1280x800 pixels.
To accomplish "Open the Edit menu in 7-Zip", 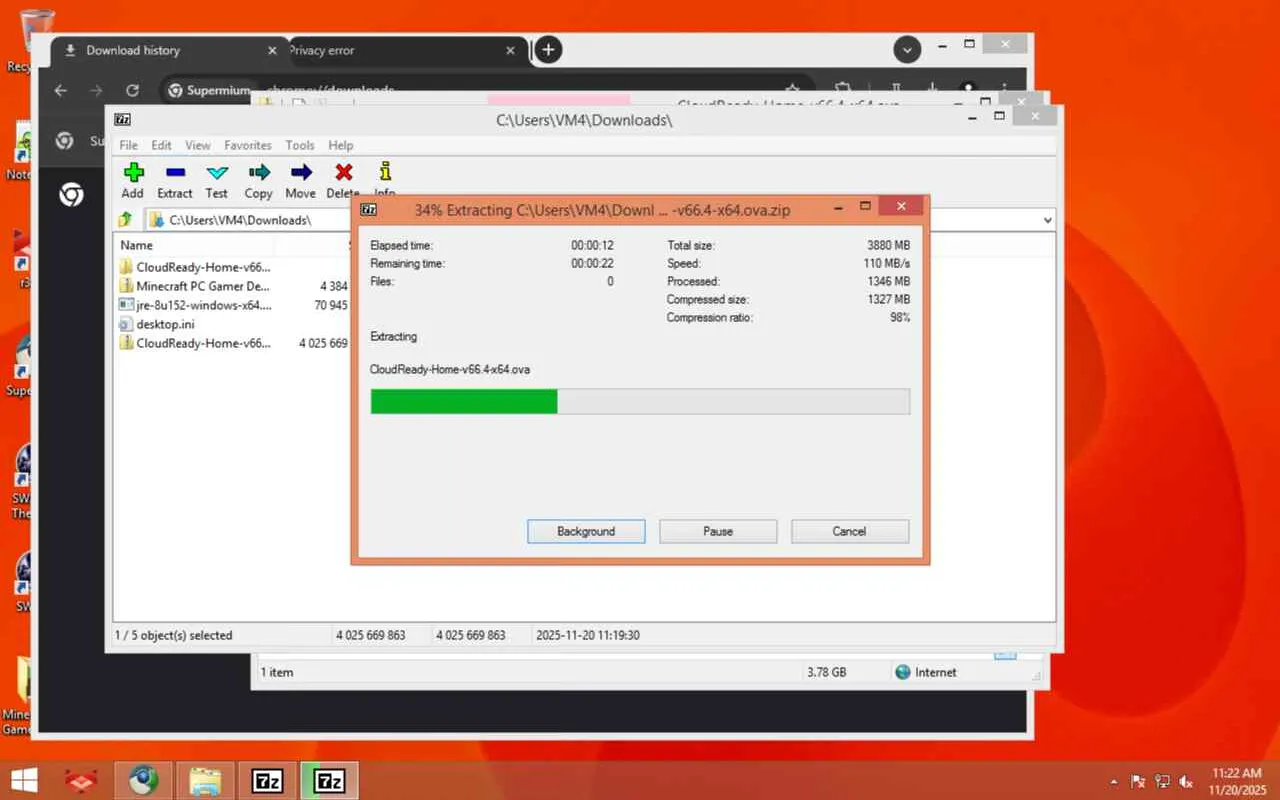I will tap(161, 145).
